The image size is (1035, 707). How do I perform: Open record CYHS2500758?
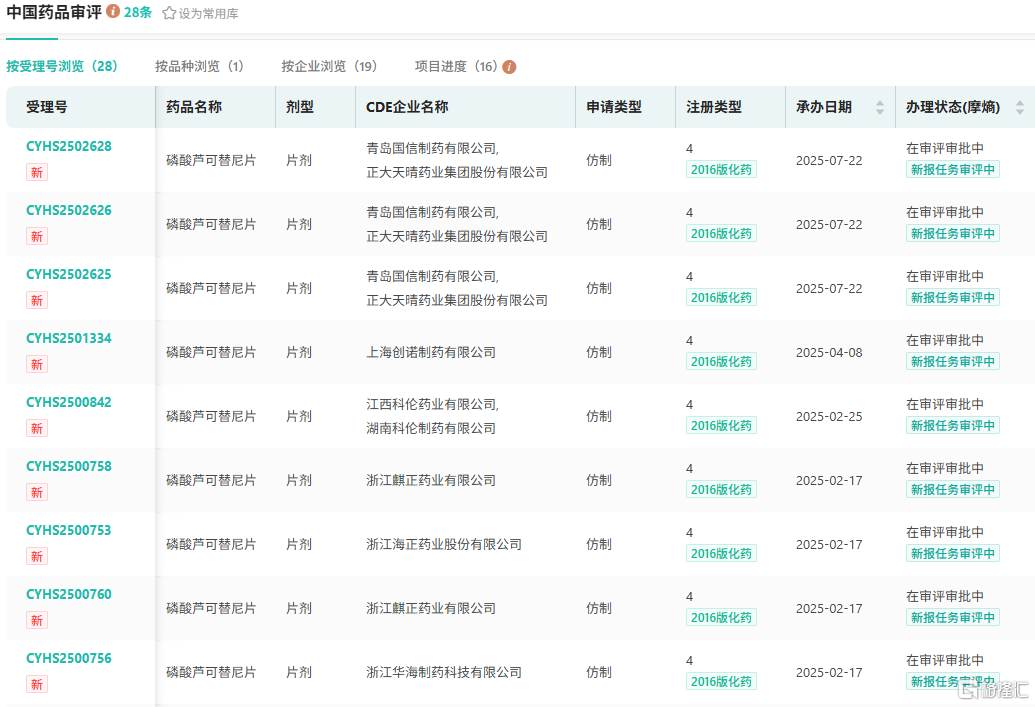click(x=69, y=467)
